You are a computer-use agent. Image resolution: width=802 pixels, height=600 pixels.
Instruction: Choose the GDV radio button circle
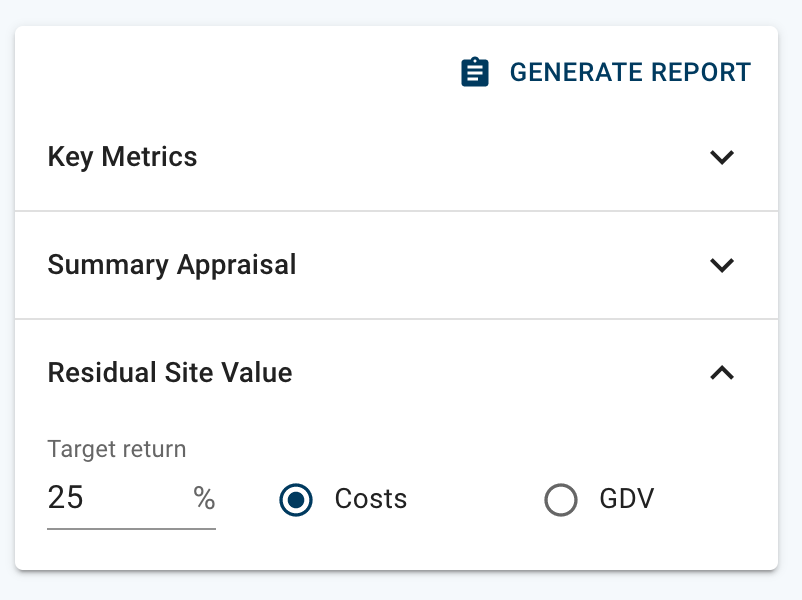pyautogui.click(x=561, y=499)
